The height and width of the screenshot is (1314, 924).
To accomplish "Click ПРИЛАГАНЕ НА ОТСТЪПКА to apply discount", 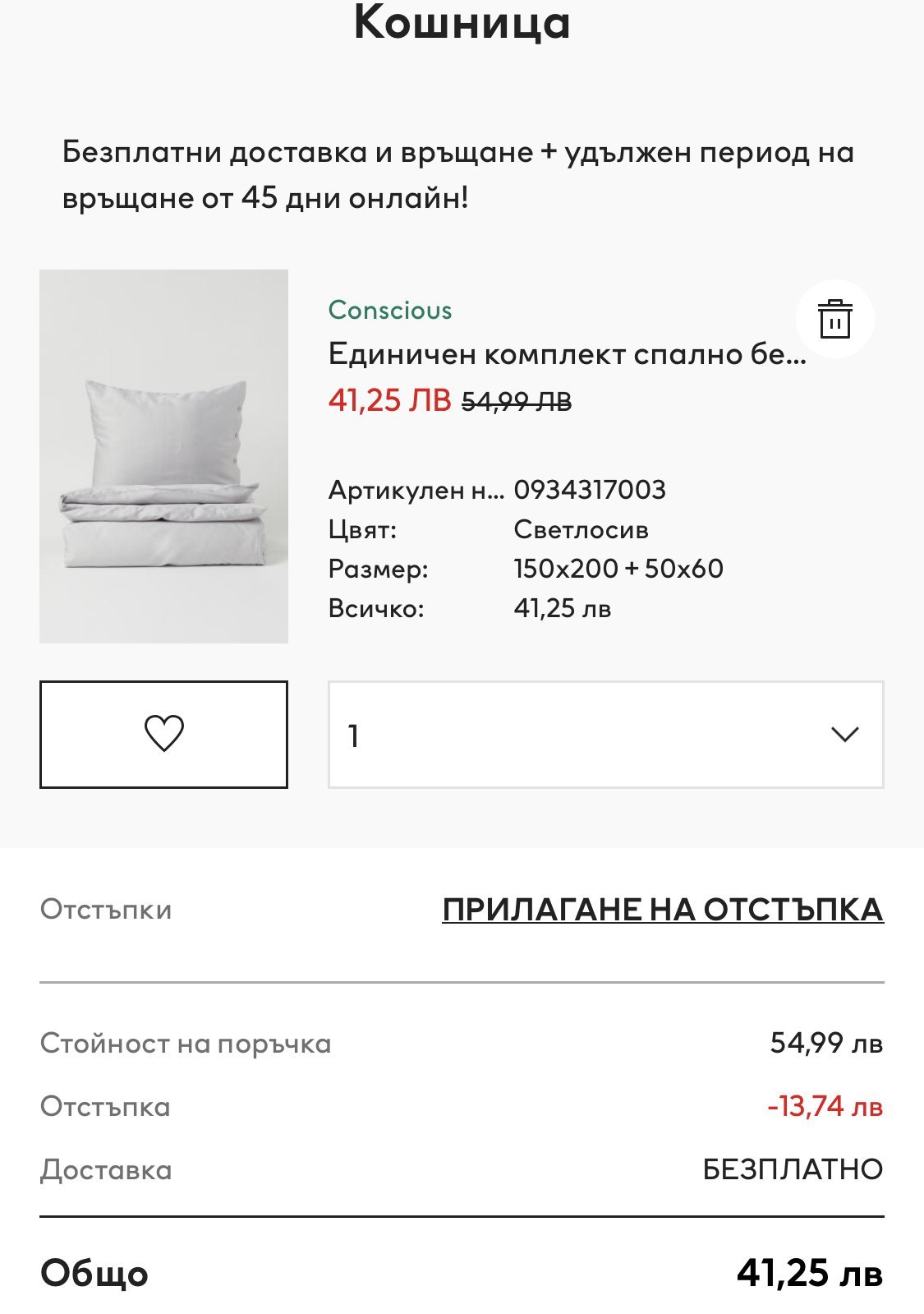I will pos(663,910).
